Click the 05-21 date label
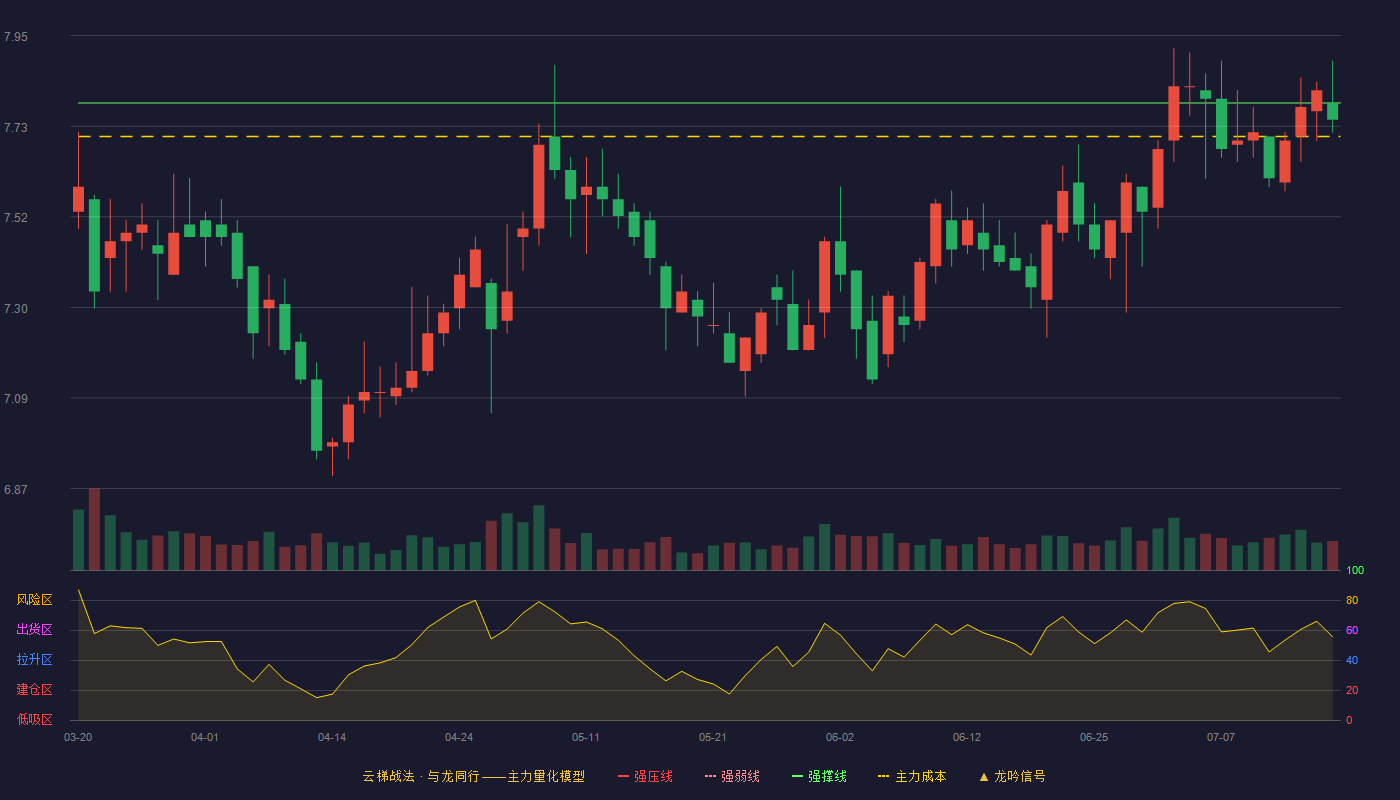 713,737
